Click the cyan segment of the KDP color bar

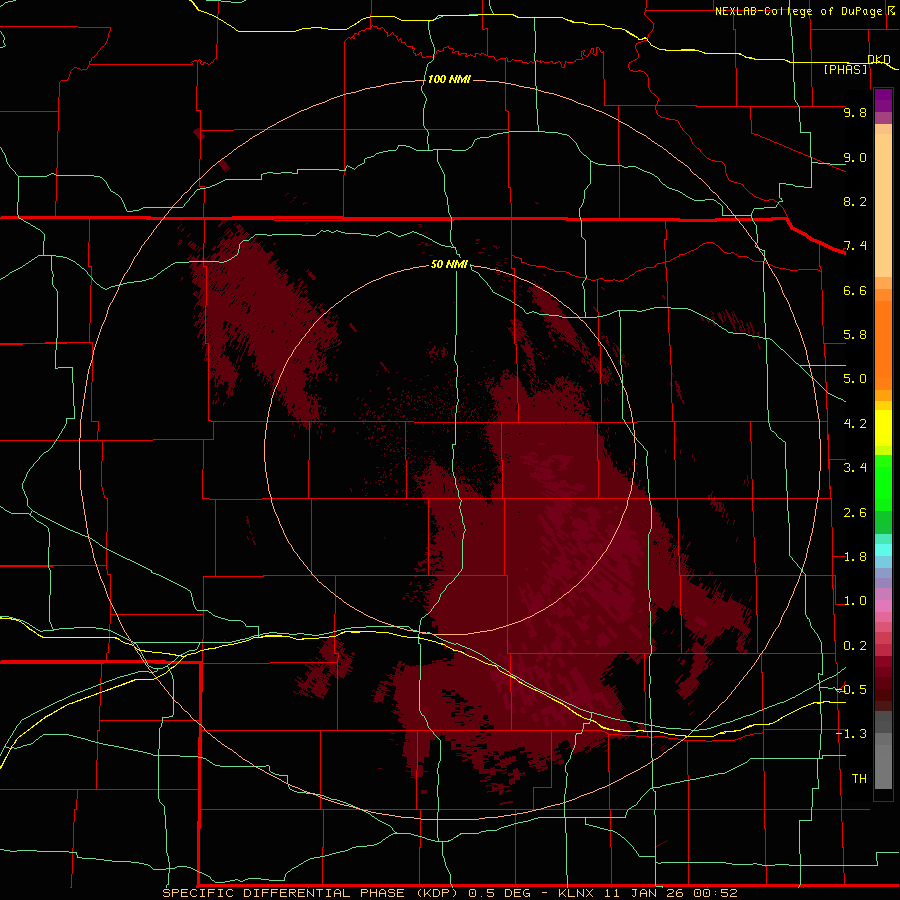[883, 550]
